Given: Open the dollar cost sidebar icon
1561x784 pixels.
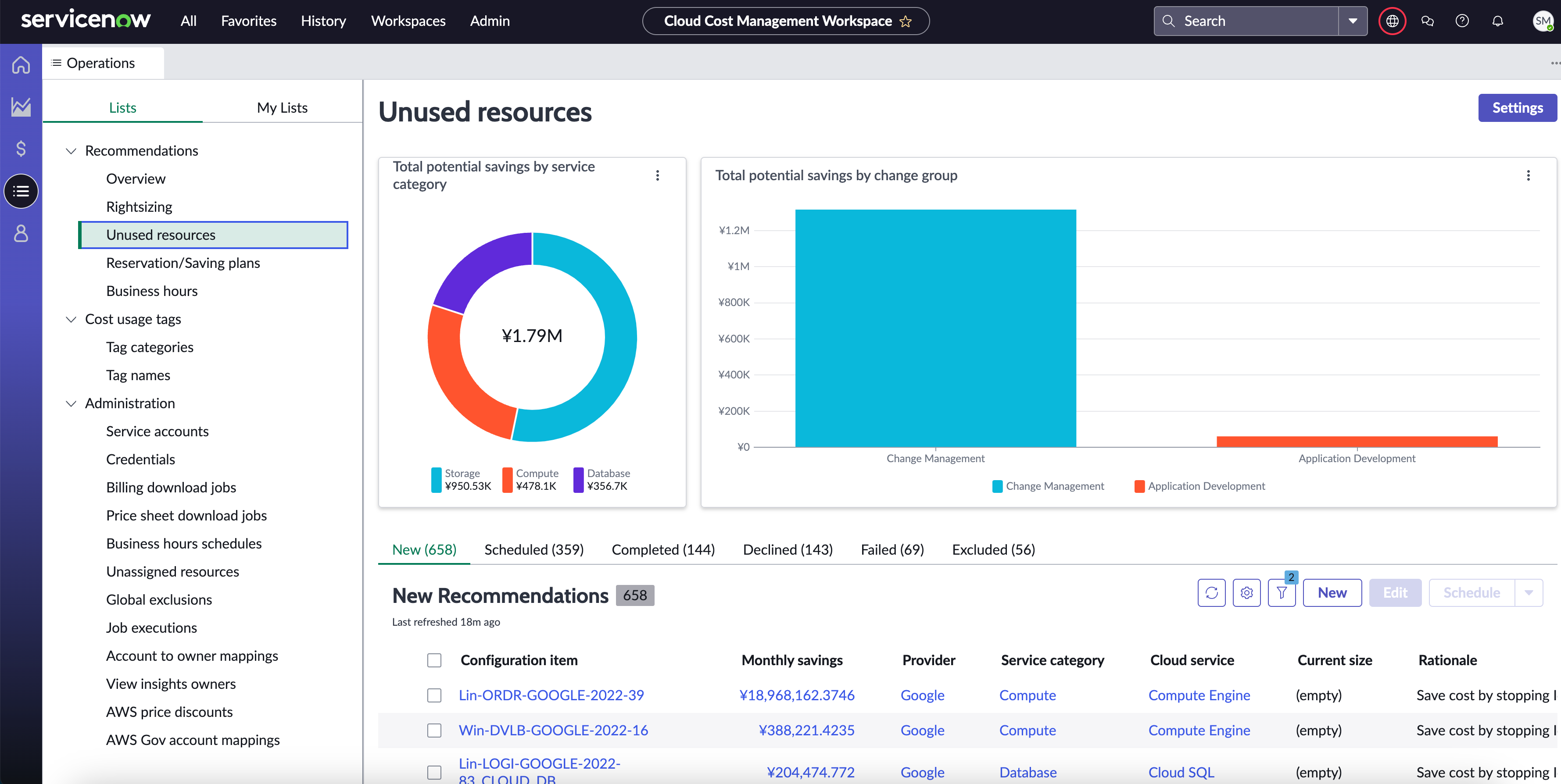Looking at the screenshot, I should [21, 149].
